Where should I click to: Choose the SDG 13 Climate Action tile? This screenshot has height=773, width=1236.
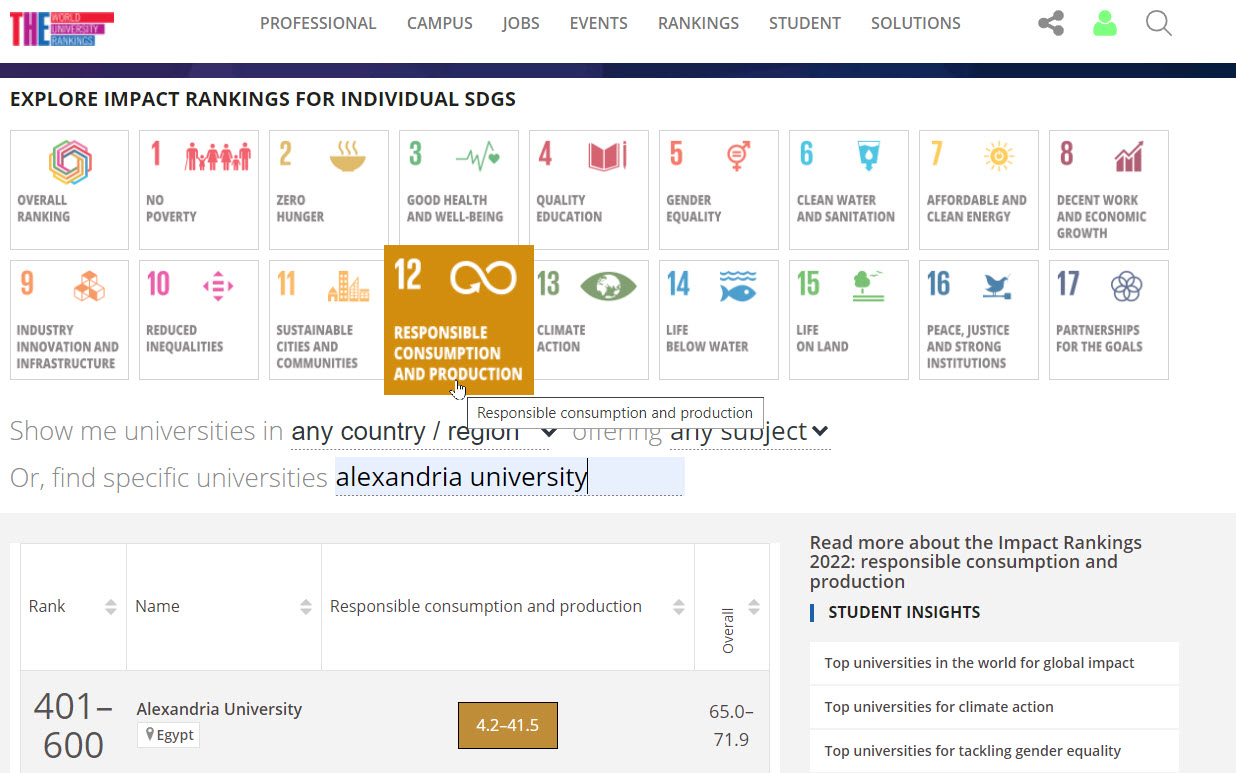point(588,320)
